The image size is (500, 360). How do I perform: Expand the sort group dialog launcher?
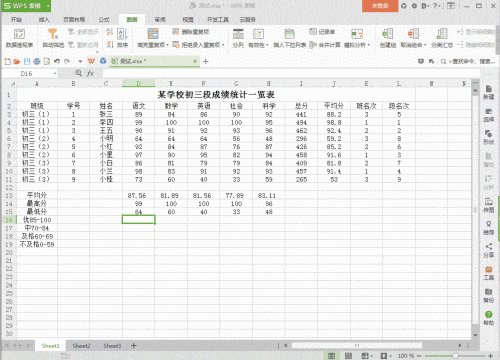(97, 52)
